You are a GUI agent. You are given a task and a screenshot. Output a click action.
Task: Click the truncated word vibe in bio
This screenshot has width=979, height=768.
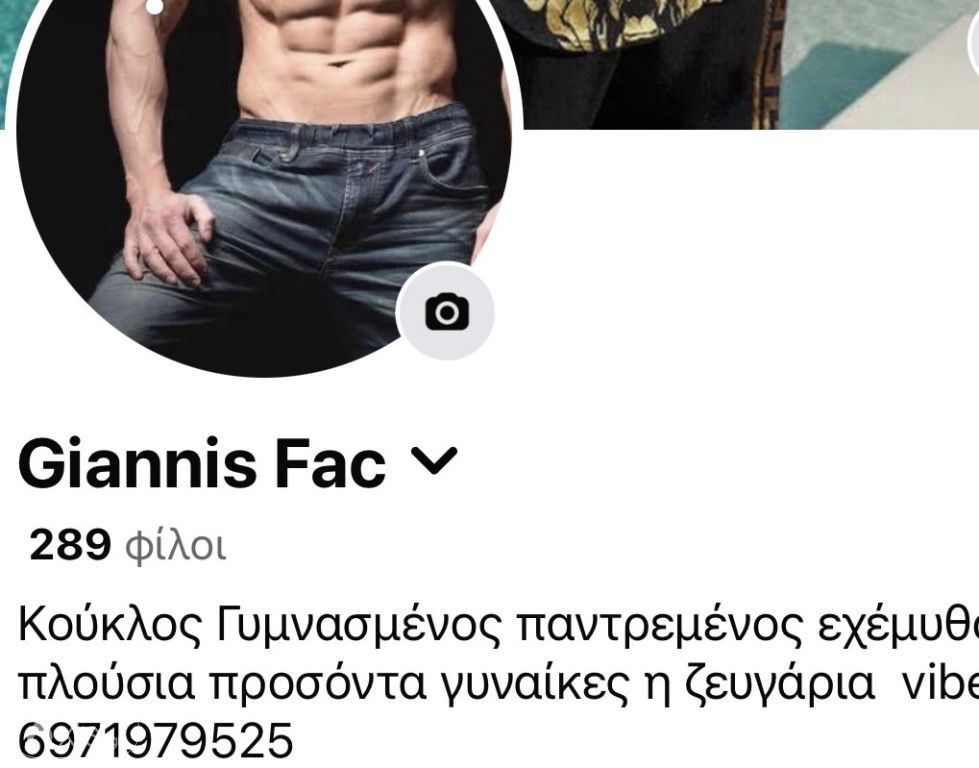941,682
